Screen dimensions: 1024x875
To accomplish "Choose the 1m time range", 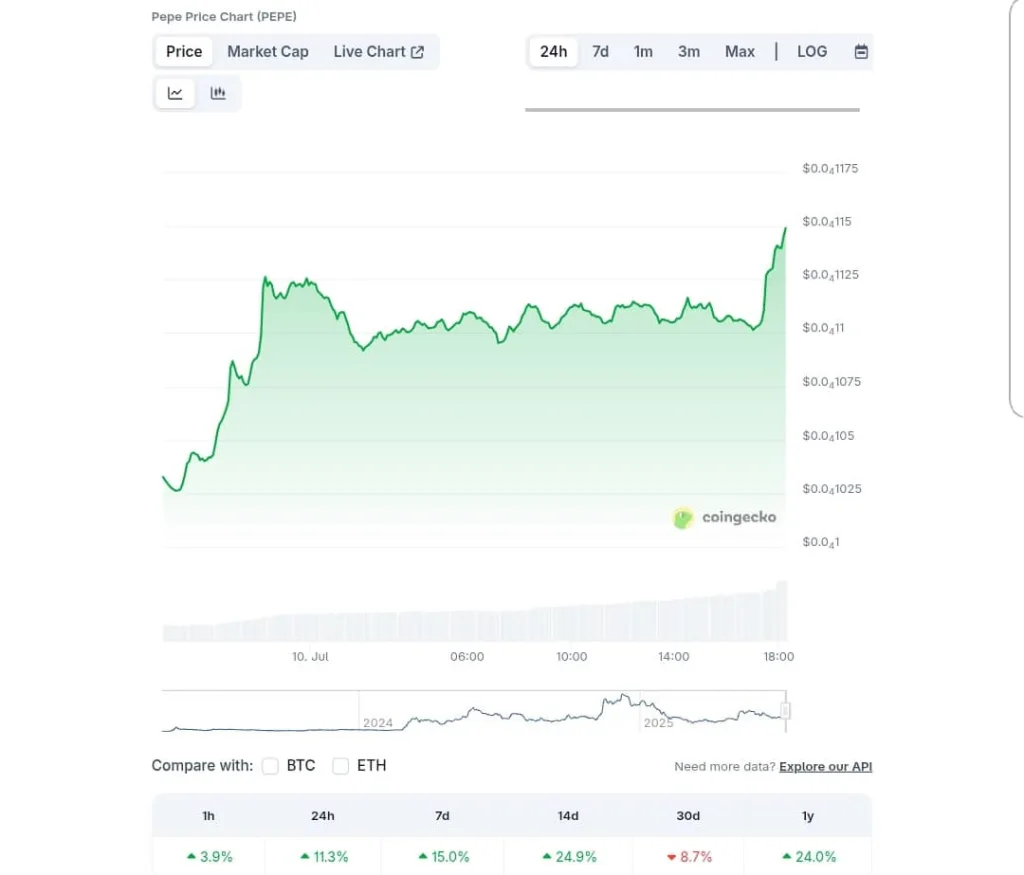I will (643, 52).
